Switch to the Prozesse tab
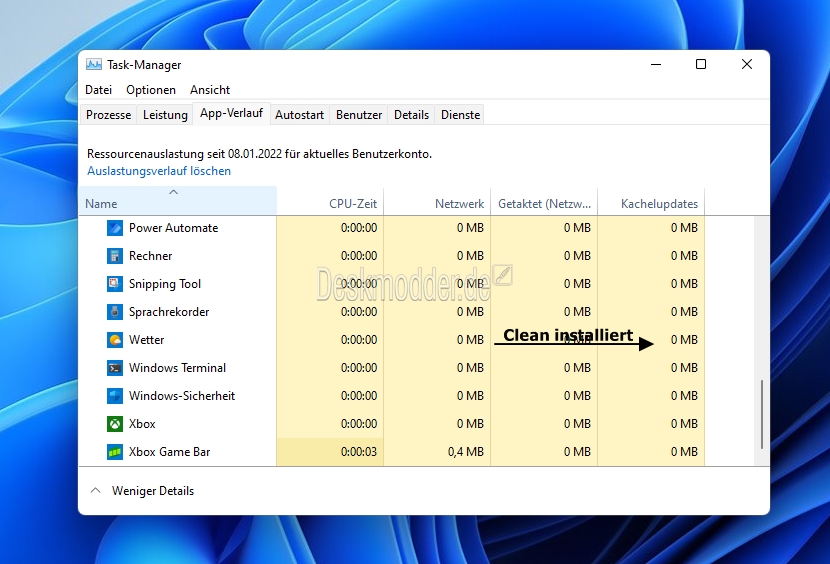The image size is (830, 564). (109, 114)
